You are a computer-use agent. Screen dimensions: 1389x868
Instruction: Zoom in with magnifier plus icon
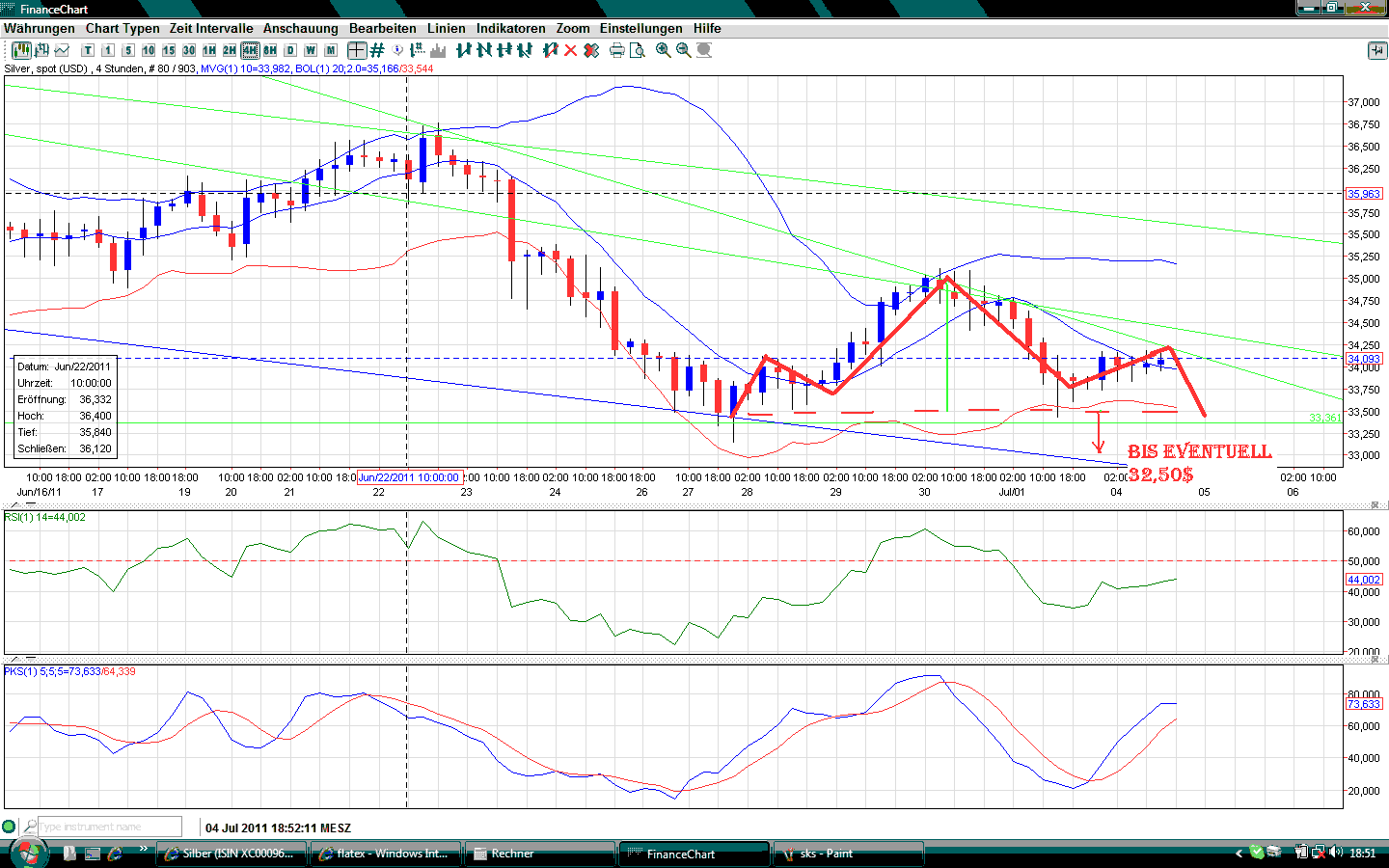[x=664, y=50]
